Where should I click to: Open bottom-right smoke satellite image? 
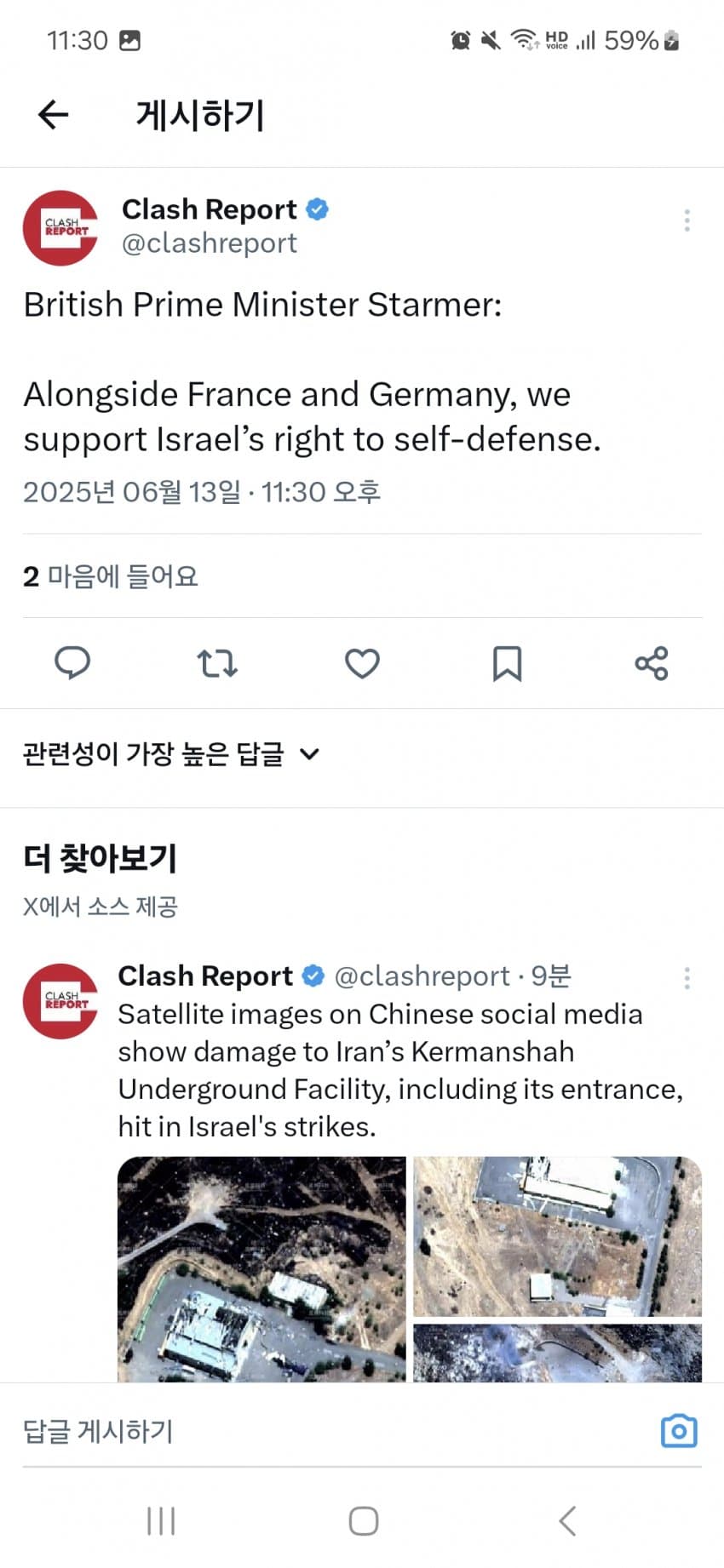557,1352
